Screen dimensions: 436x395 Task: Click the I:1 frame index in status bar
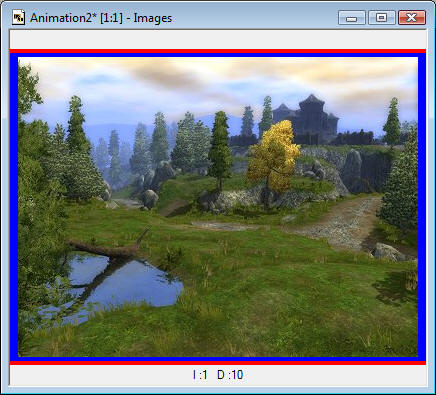point(200,375)
